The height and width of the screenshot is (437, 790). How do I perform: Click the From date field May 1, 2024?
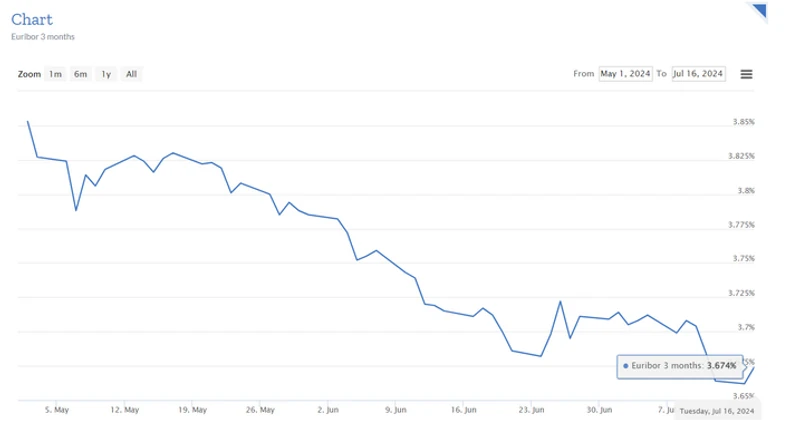coord(626,74)
